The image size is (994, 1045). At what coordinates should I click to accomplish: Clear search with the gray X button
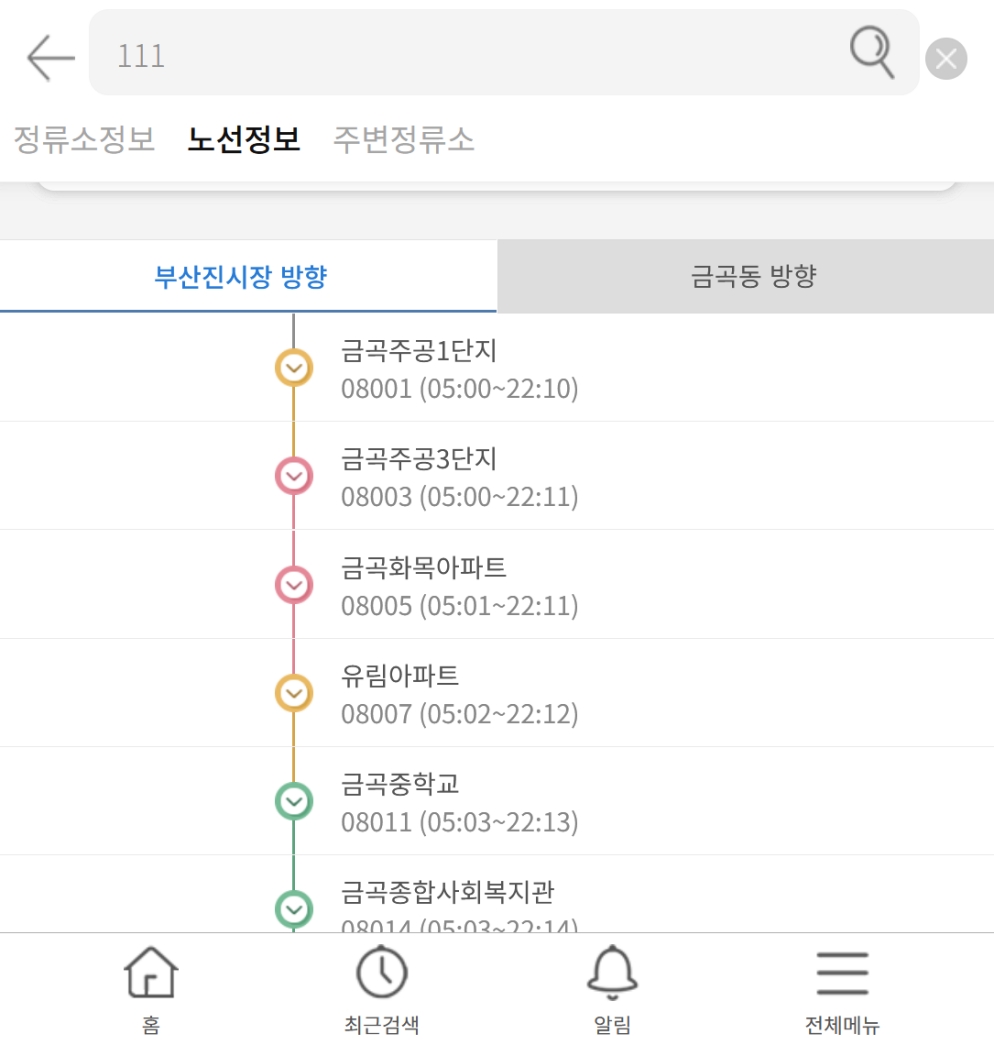[x=946, y=59]
